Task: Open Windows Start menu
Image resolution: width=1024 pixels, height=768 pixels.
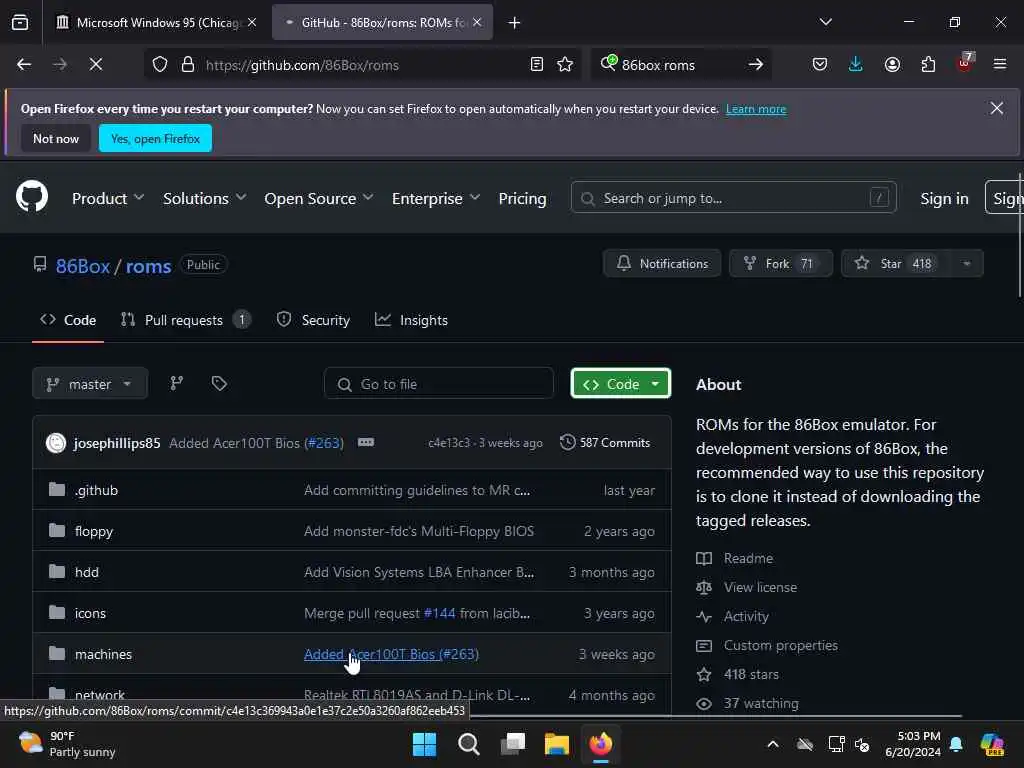Action: [424, 744]
